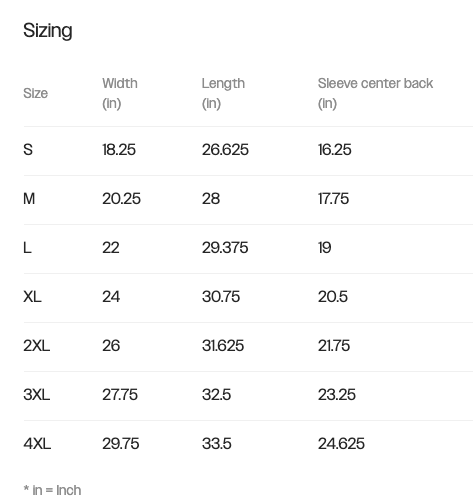Select the XL size row label
The image size is (473, 501).
tap(32, 297)
